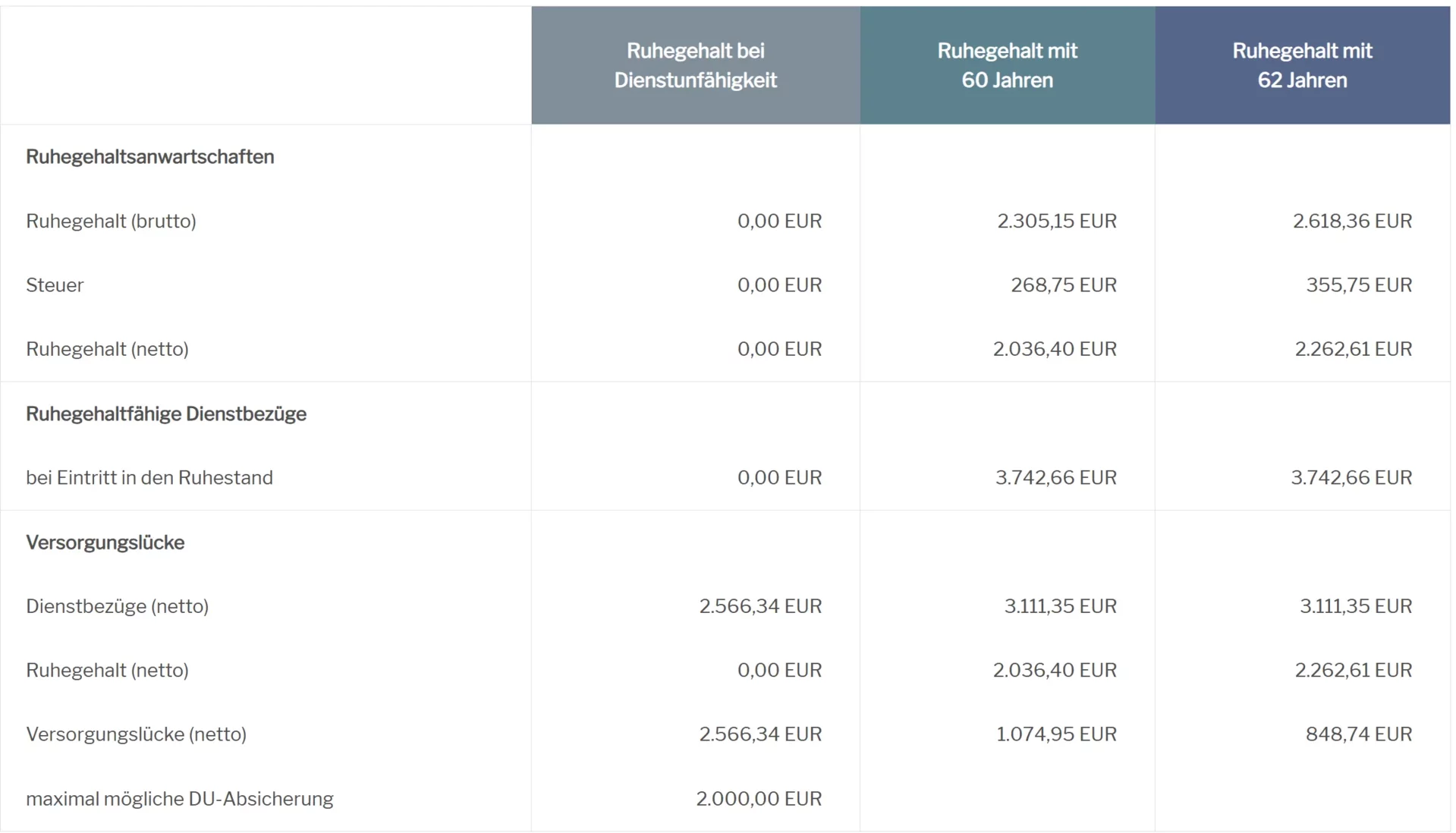Click the 848,74 EUR Versorgungslücke value
Screen dimensions: 1456x833
[x=1358, y=734]
